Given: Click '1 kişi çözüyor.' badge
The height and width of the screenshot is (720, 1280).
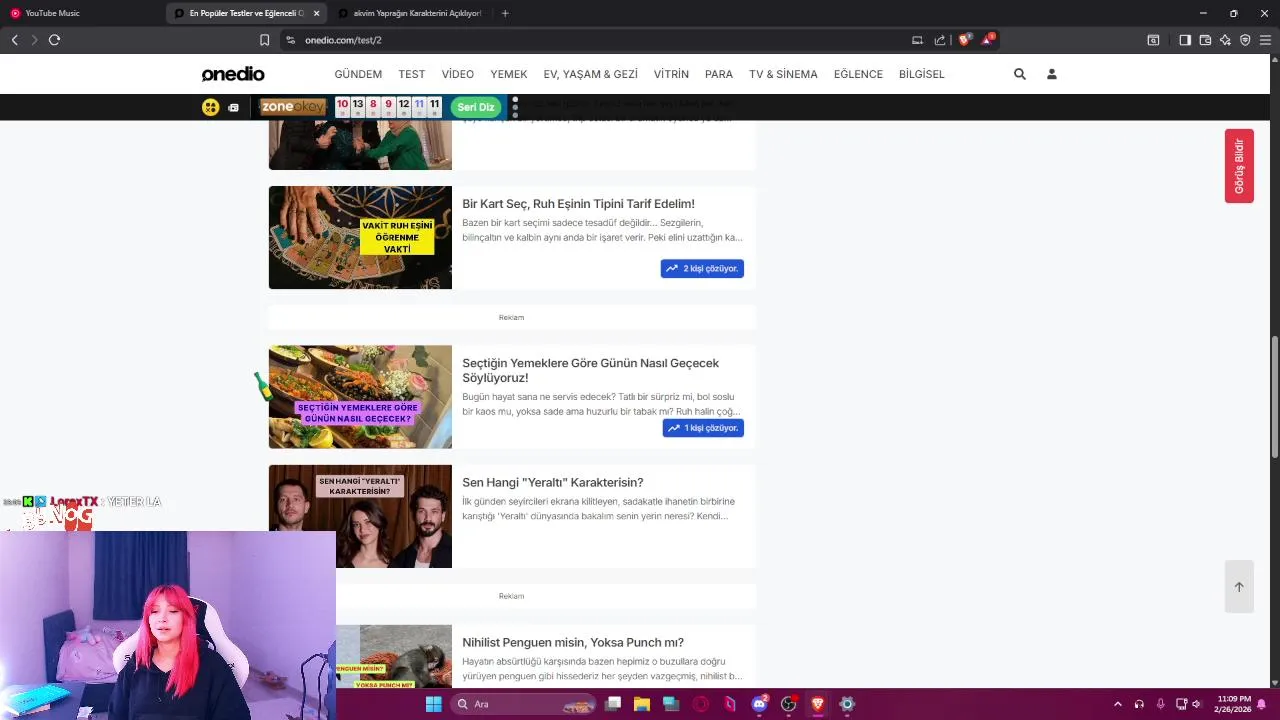Looking at the screenshot, I should tap(703, 428).
